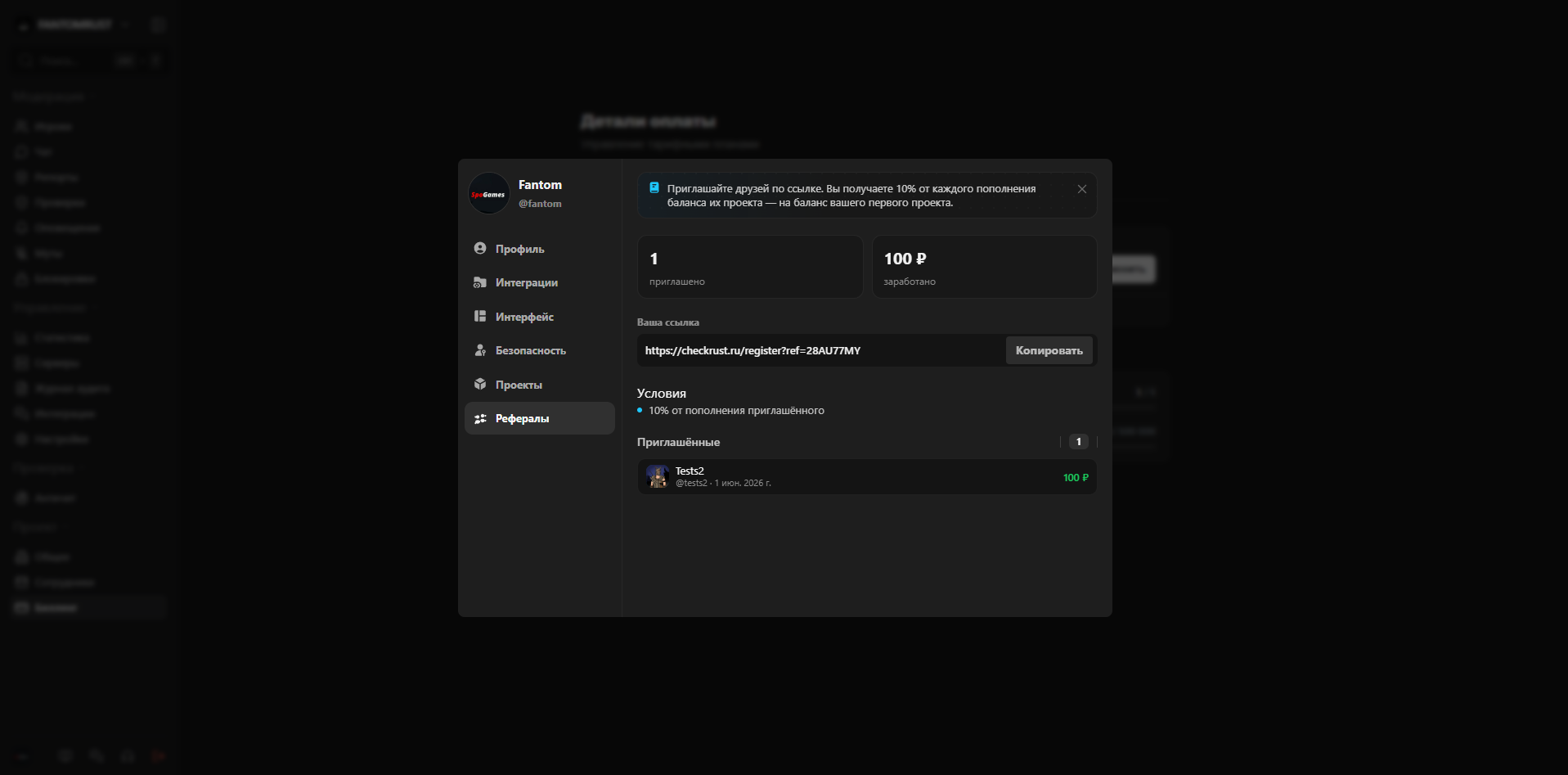Open the Tests2 invited user row
1568x775 pixels.
click(867, 476)
